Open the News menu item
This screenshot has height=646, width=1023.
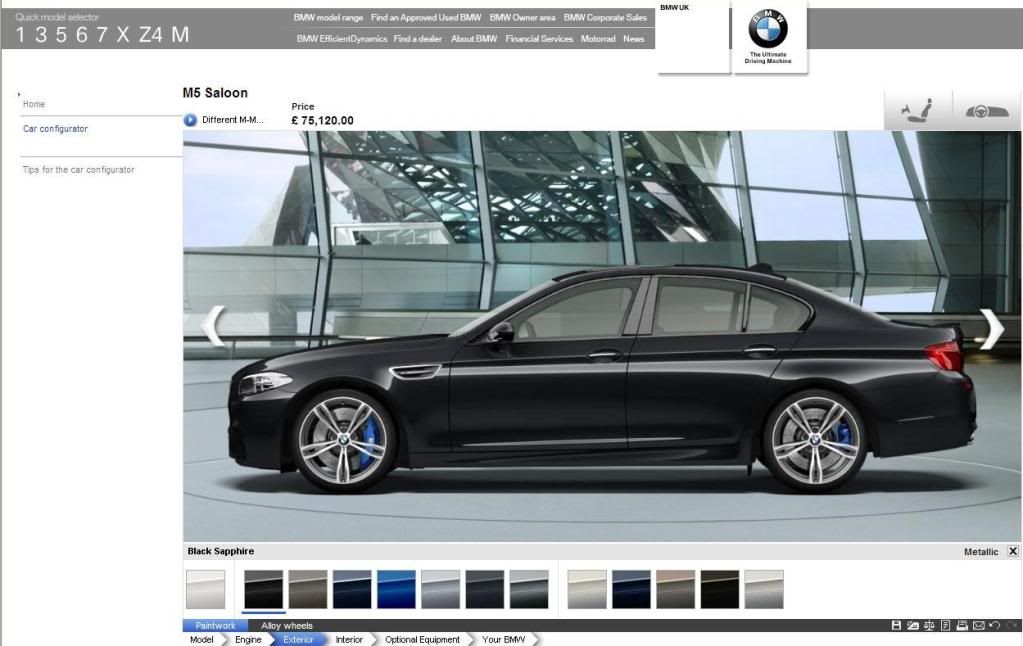[634, 39]
